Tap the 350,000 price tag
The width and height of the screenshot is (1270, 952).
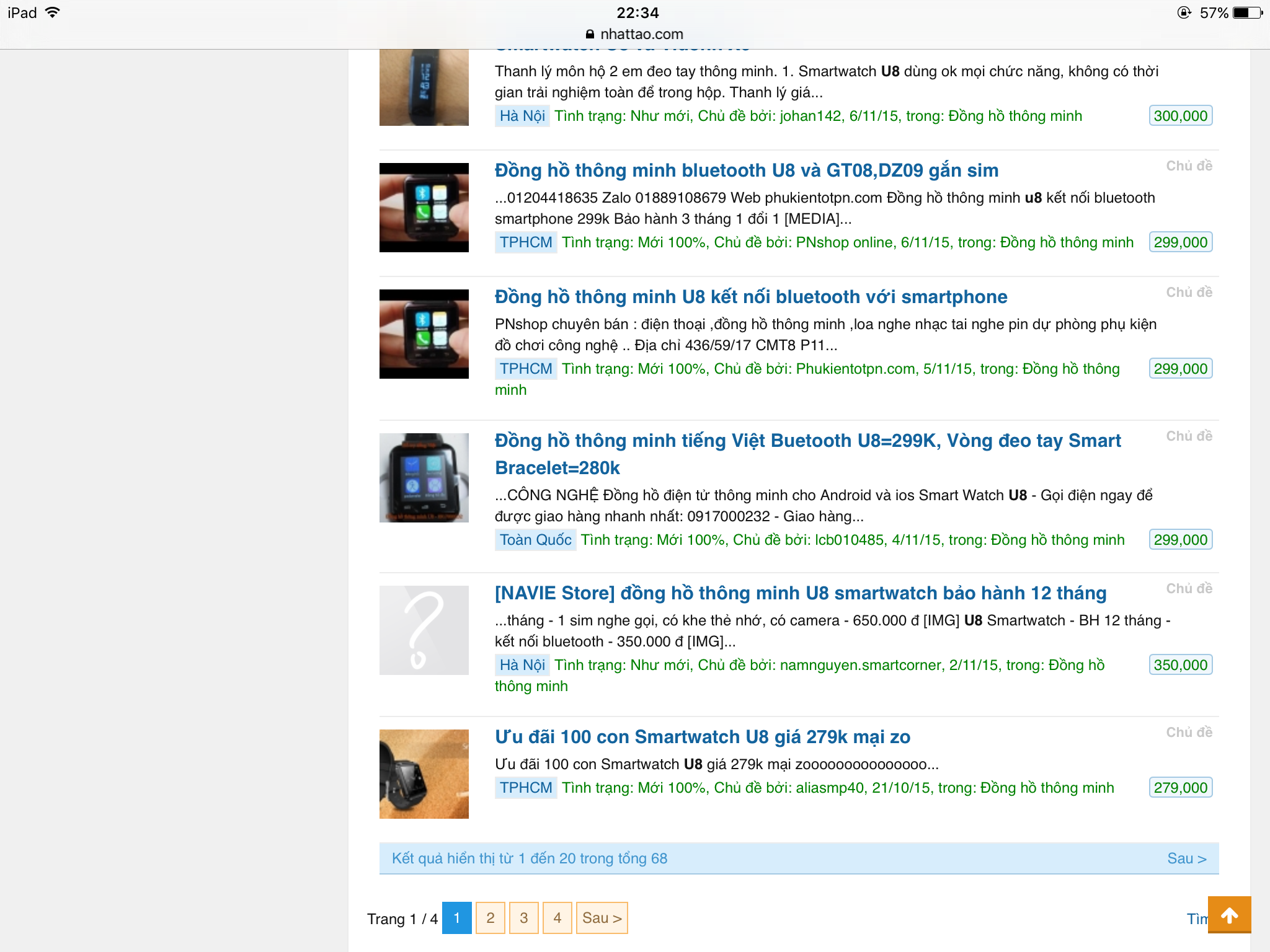tap(1181, 665)
